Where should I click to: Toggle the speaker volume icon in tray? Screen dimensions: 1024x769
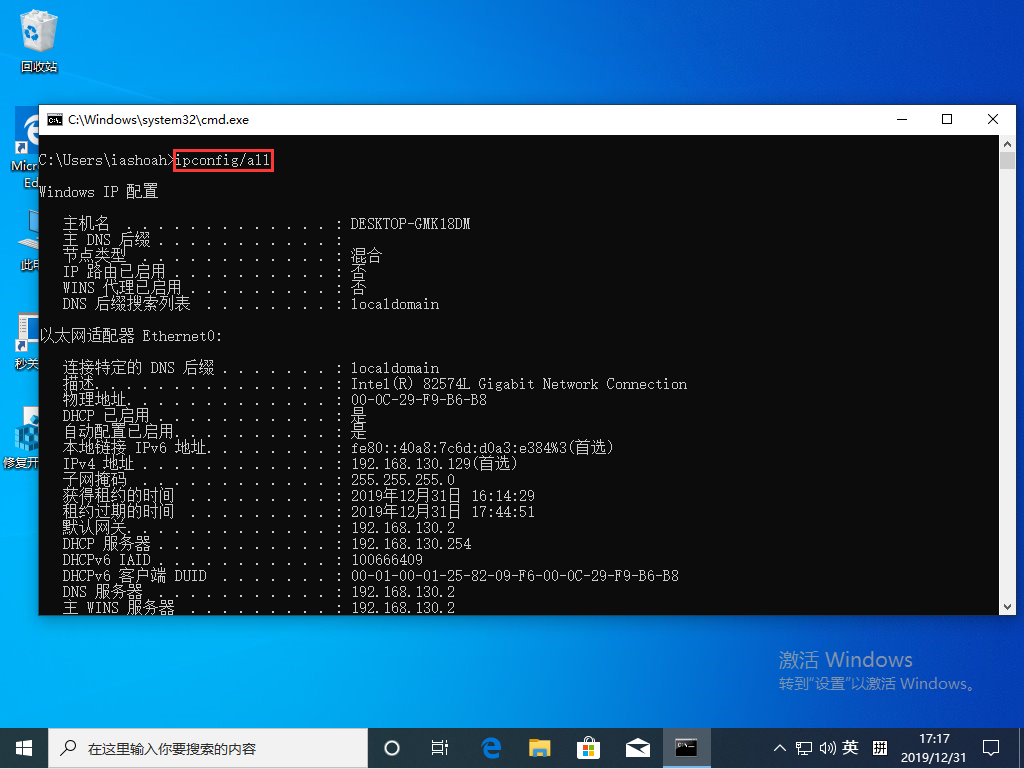point(826,748)
